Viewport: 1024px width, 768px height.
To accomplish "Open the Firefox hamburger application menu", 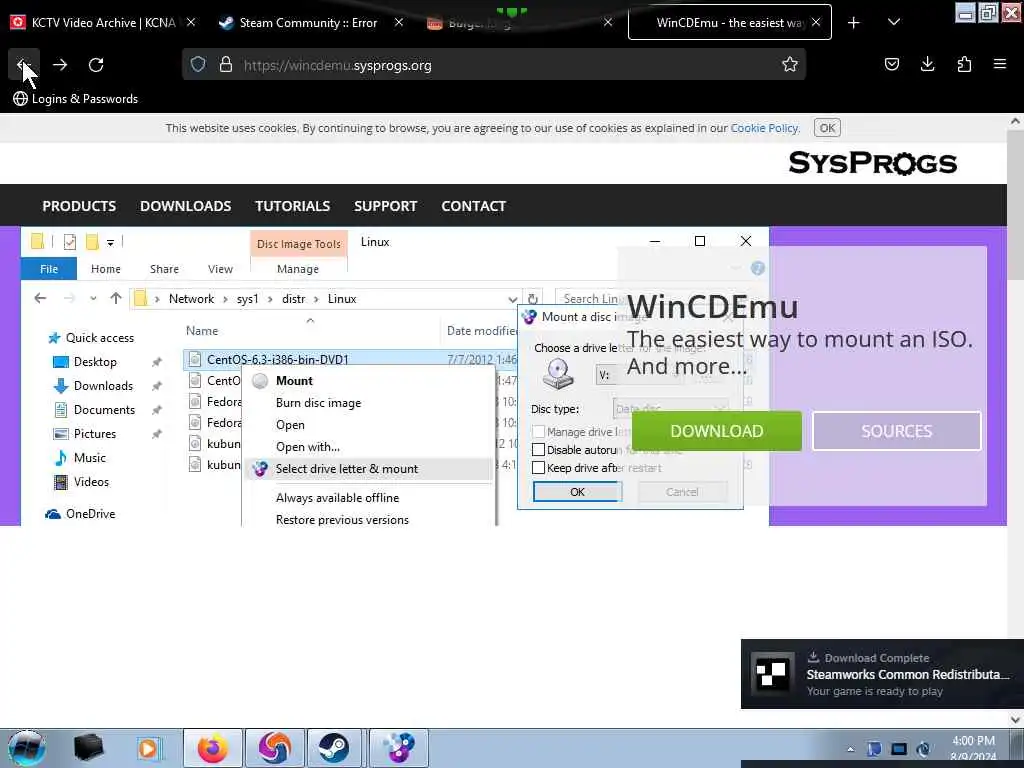I will pyautogui.click(x=999, y=64).
